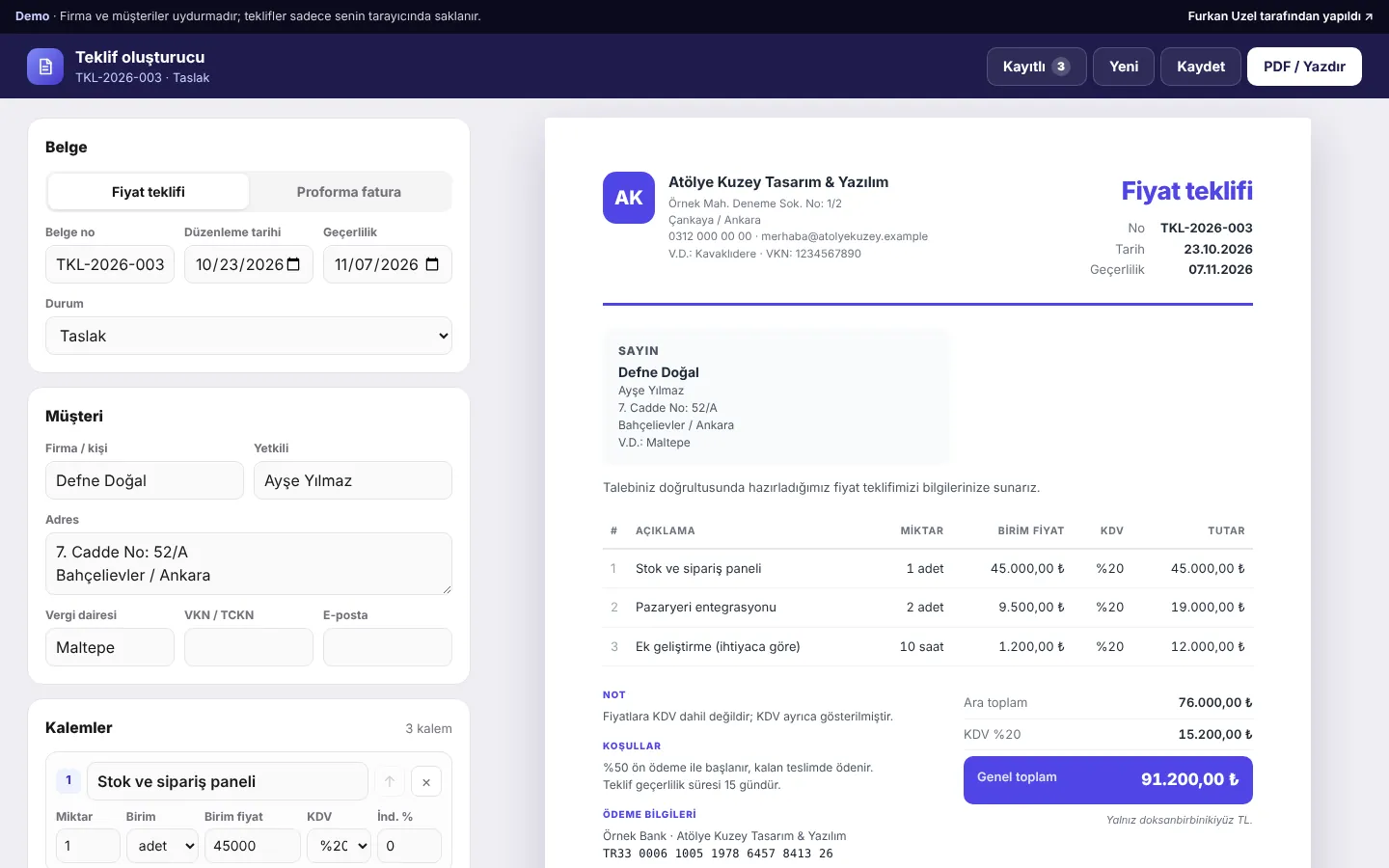Viewport: 1389px width, 868px height.
Task: Click into the Adres text area
Action: [249, 563]
